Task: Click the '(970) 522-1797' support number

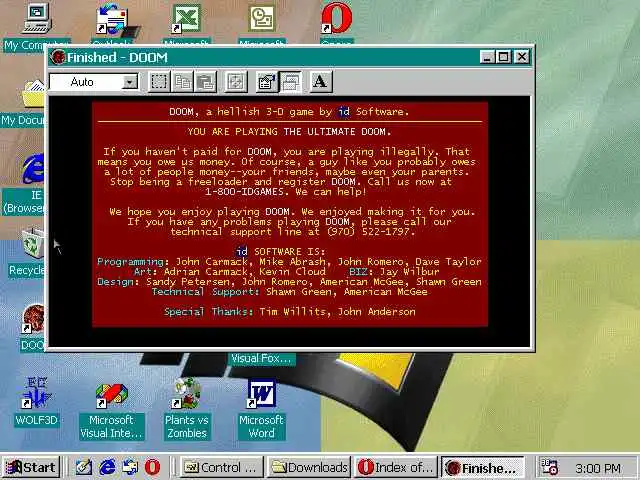Action: click(371, 231)
